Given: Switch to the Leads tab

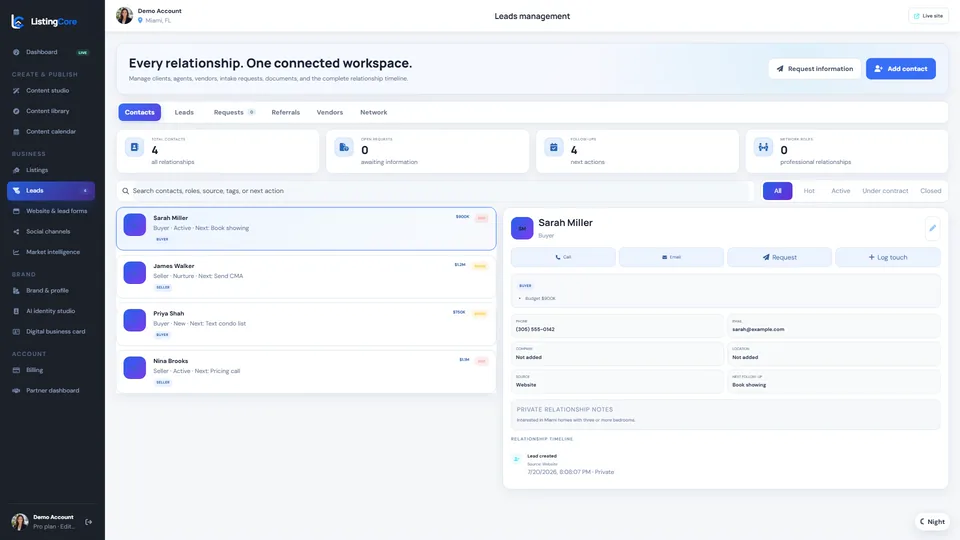Looking at the screenshot, I should click(x=184, y=112).
